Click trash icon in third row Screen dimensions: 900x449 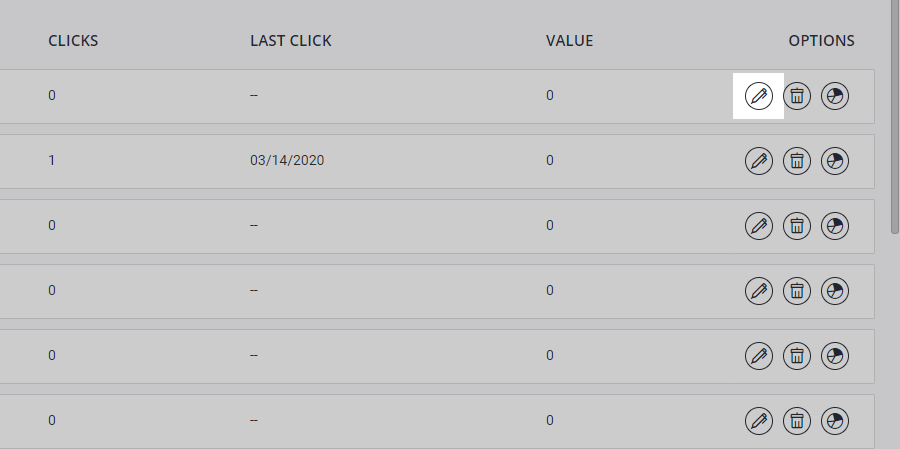[x=797, y=226]
